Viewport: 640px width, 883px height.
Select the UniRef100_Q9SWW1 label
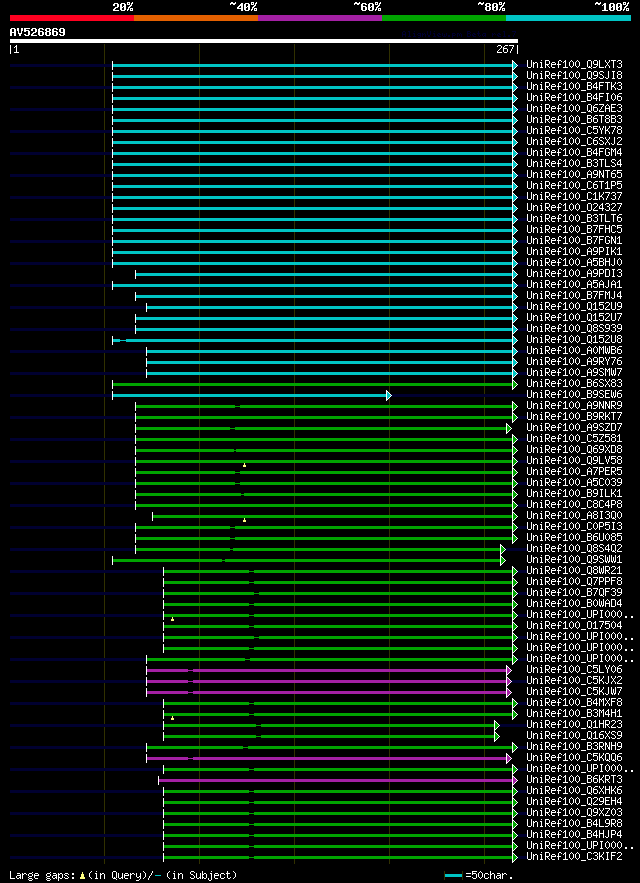tap(574, 560)
